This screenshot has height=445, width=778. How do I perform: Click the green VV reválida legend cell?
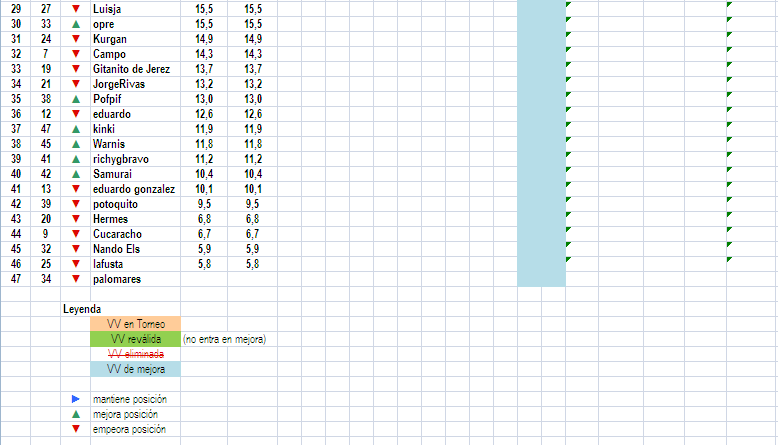pyautogui.click(x=135, y=339)
